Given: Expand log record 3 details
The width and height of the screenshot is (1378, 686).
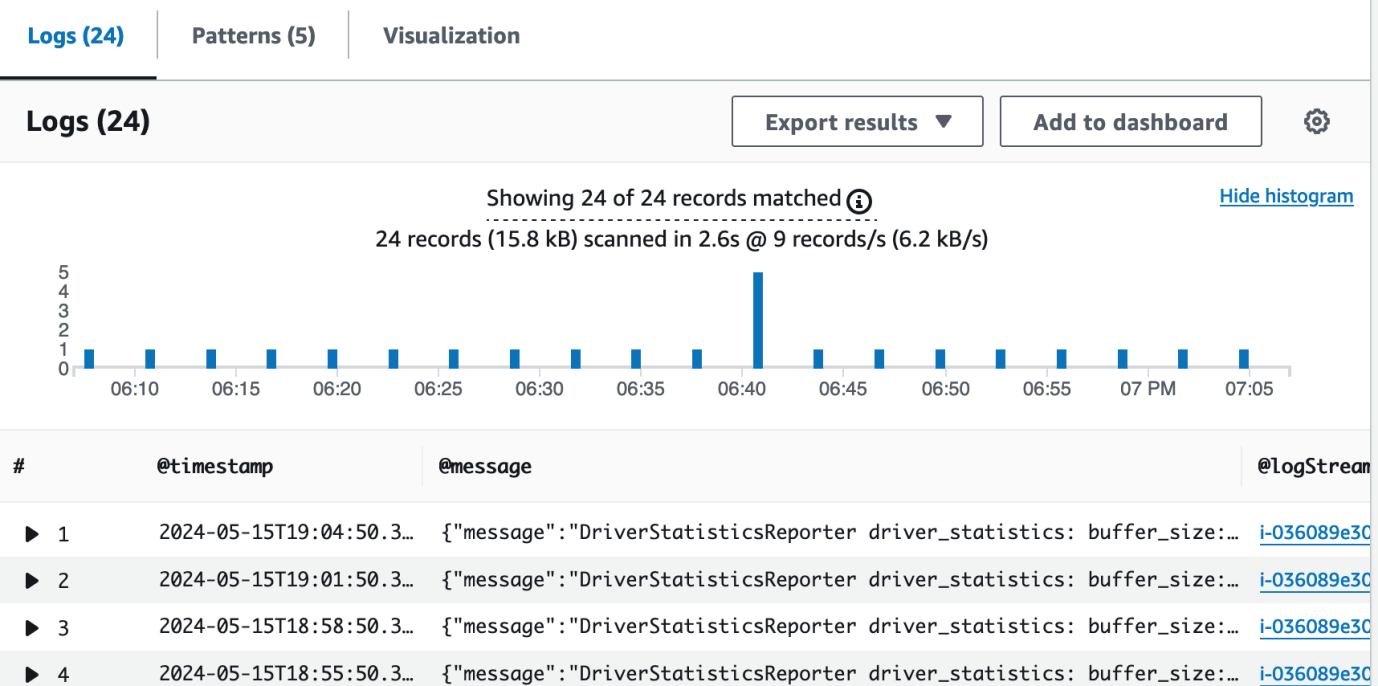Looking at the screenshot, I should [31, 627].
